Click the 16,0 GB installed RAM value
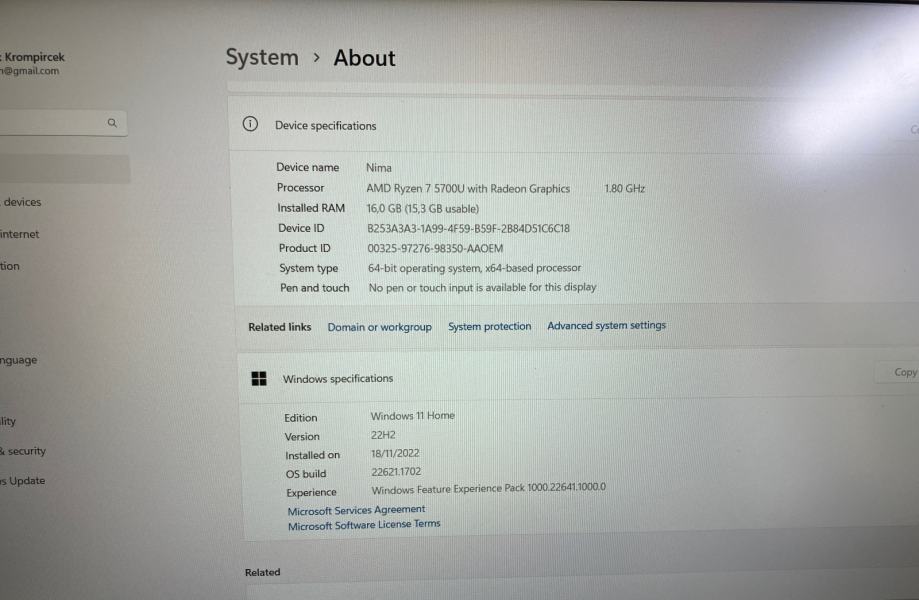Screen dimensions: 919x600 tap(423, 209)
